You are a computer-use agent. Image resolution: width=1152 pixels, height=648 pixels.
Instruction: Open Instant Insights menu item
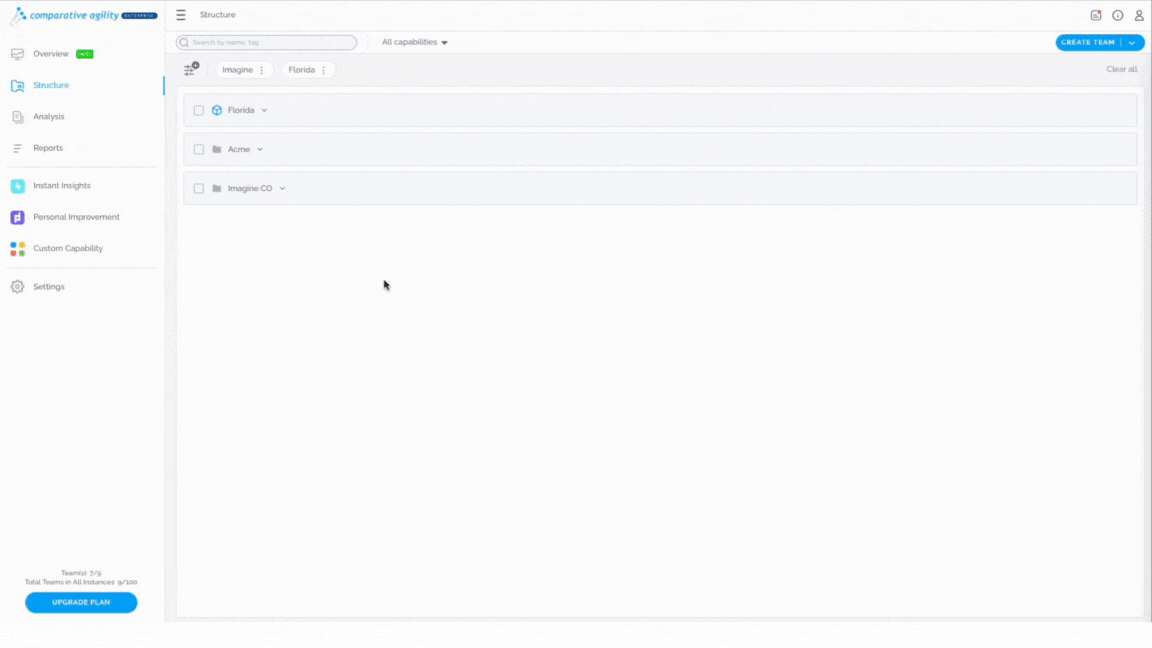(62, 185)
